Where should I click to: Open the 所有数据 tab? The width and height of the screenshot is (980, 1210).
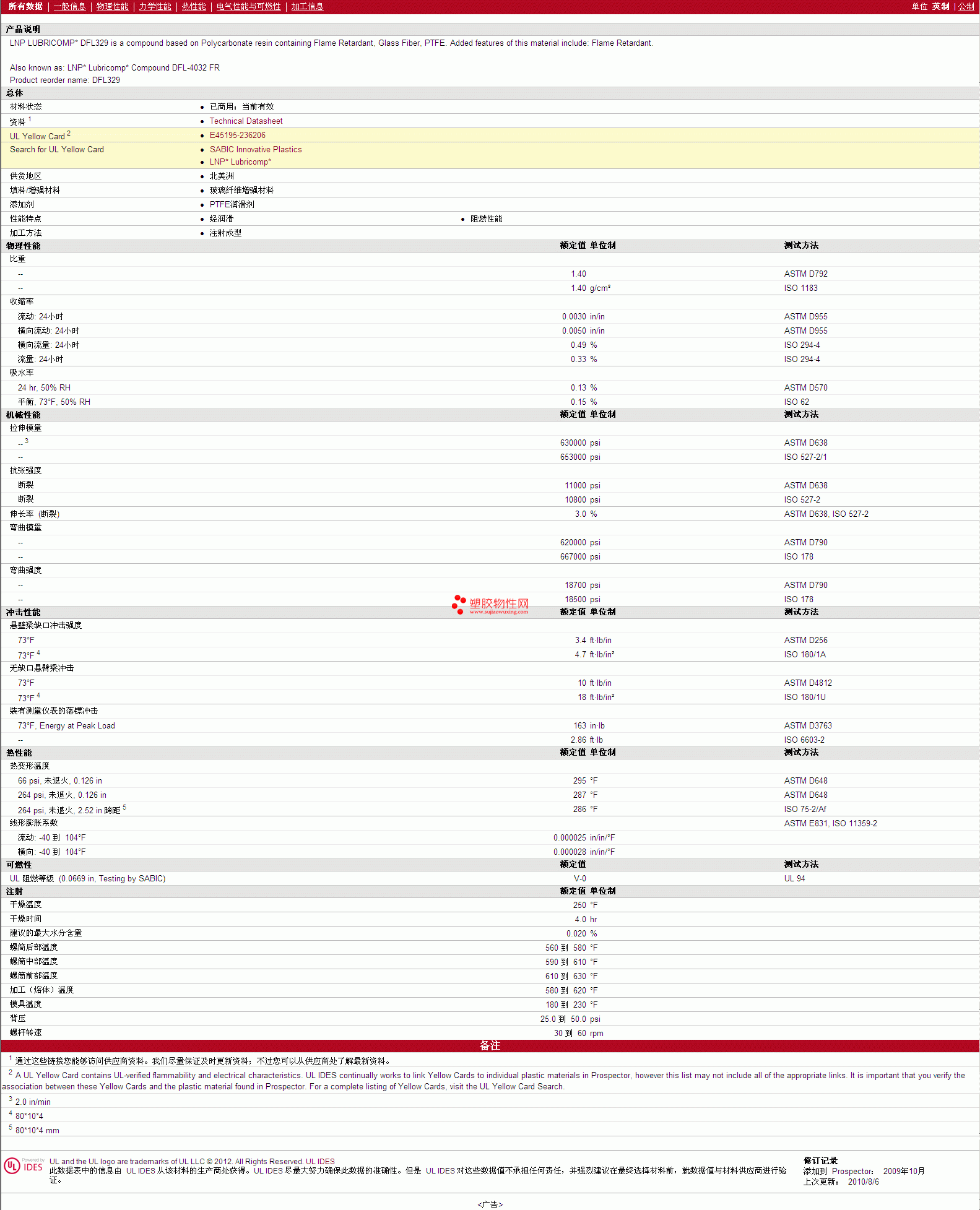pos(25,6)
